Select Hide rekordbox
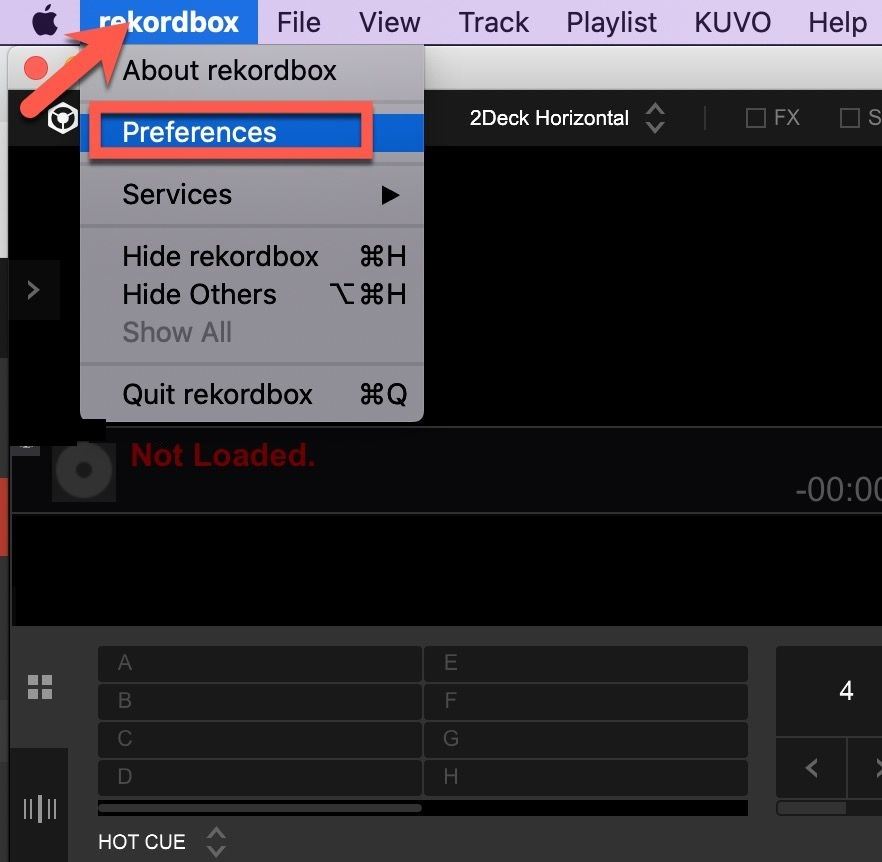This screenshot has height=862, width=882. pyautogui.click(x=252, y=257)
